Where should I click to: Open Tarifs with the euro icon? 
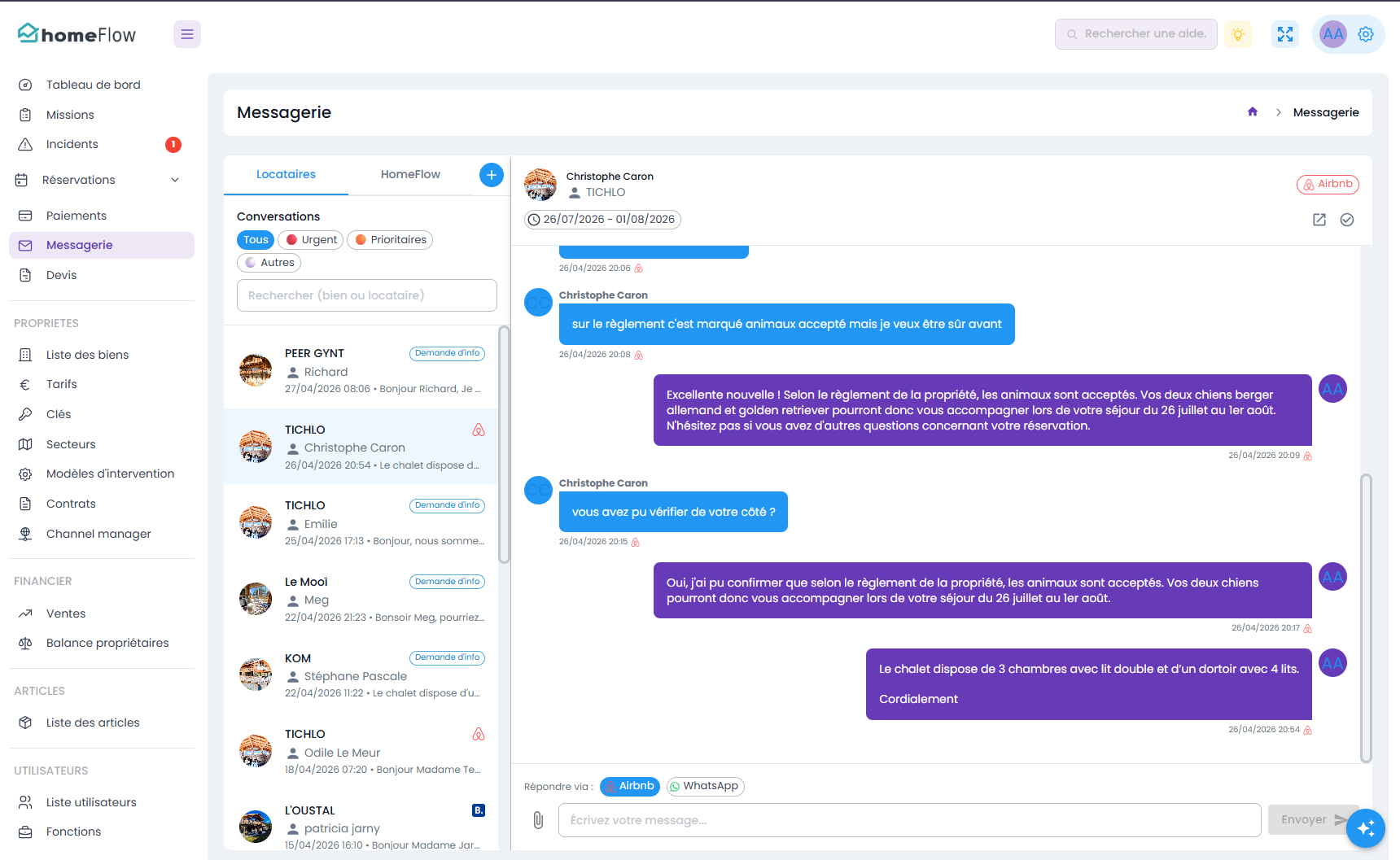coord(102,384)
